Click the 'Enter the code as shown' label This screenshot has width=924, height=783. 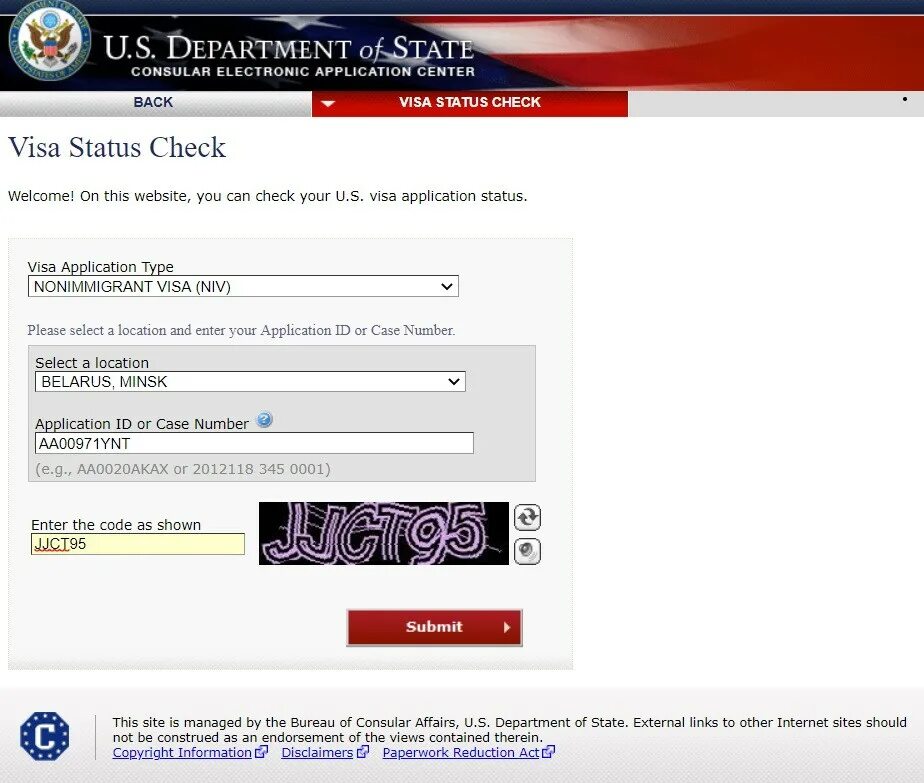[116, 524]
